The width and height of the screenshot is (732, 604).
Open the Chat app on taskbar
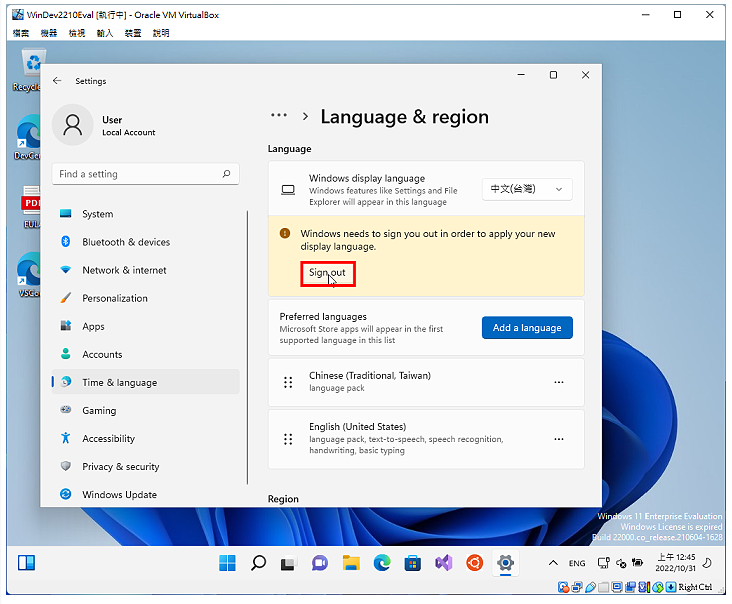pyautogui.click(x=320, y=563)
